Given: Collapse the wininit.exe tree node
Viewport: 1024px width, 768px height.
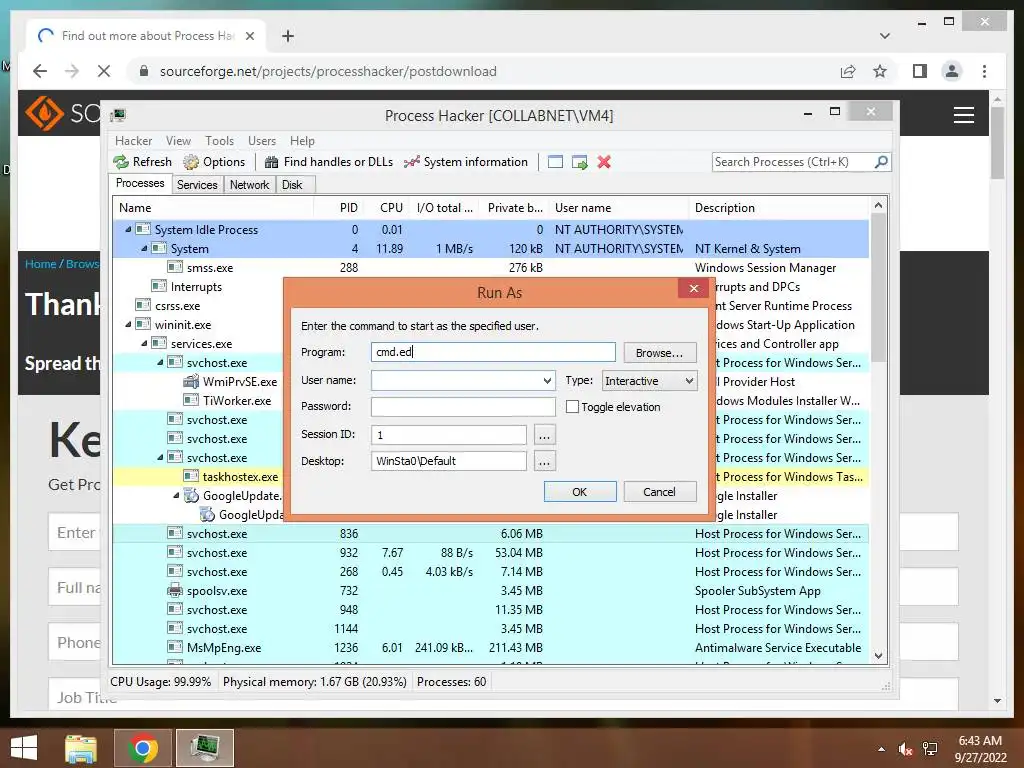Looking at the screenshot, I should [x=128, y=325].
